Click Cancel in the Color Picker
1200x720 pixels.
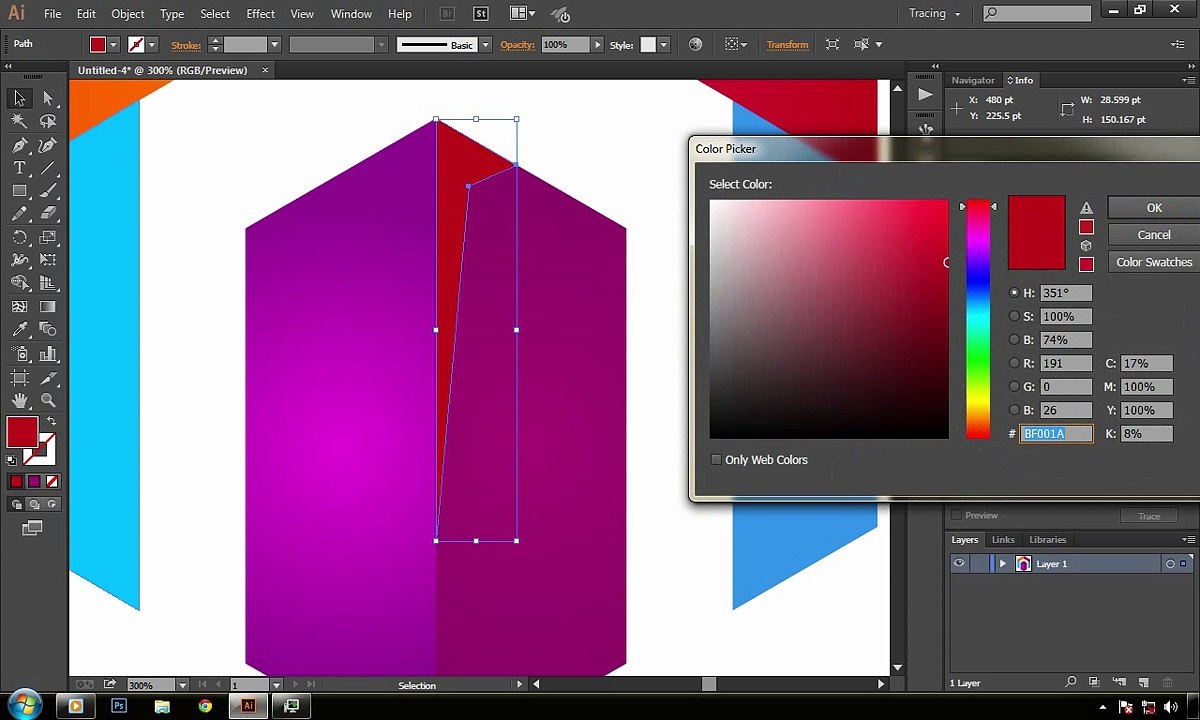pyautogui.click(x=1154, y=235)
